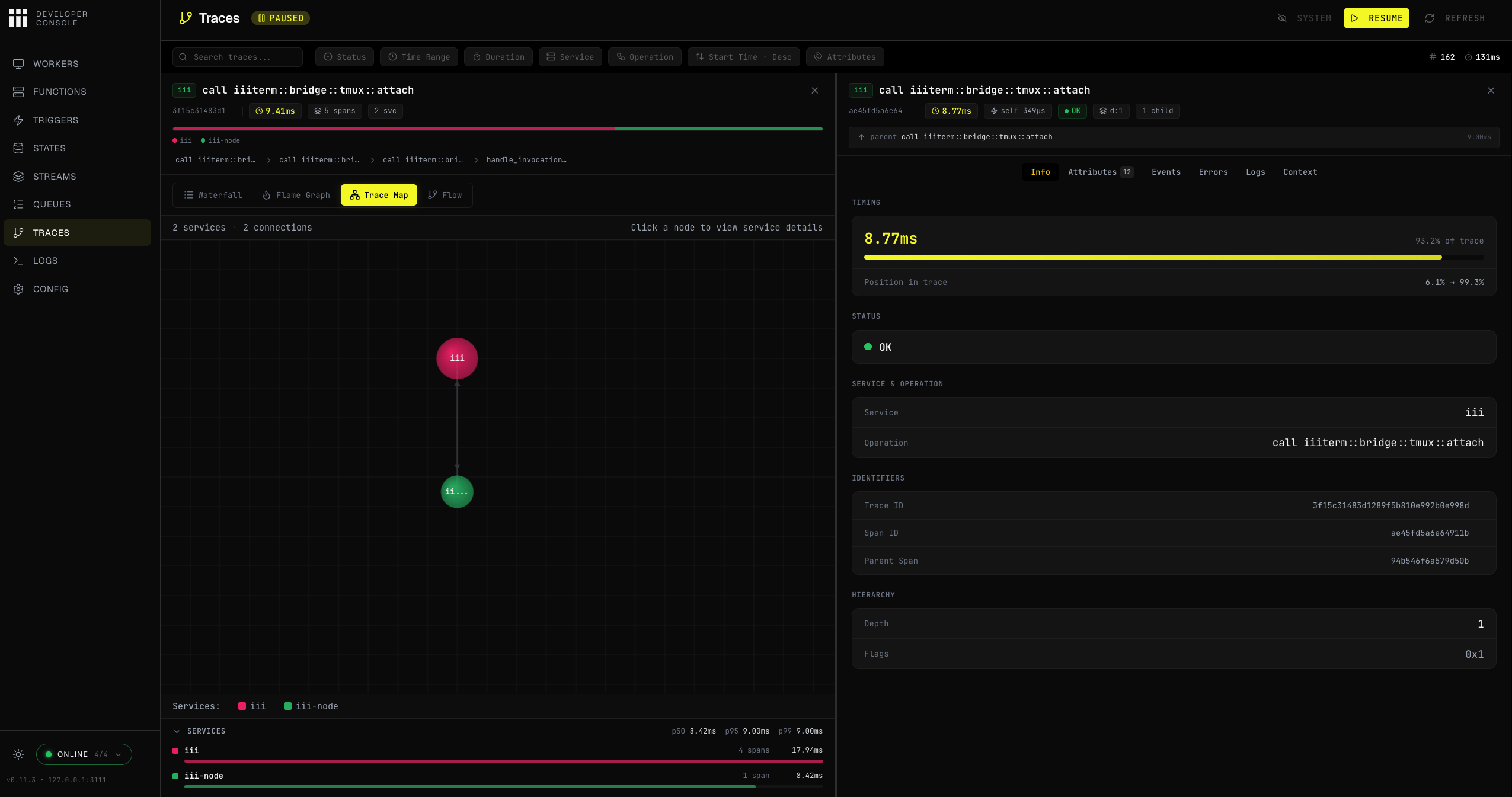Viewport: 1512px width, 797px height.
Task: Toggle light/dark theme sun icon
Action: pyautogui.click(x=18, y=754)
